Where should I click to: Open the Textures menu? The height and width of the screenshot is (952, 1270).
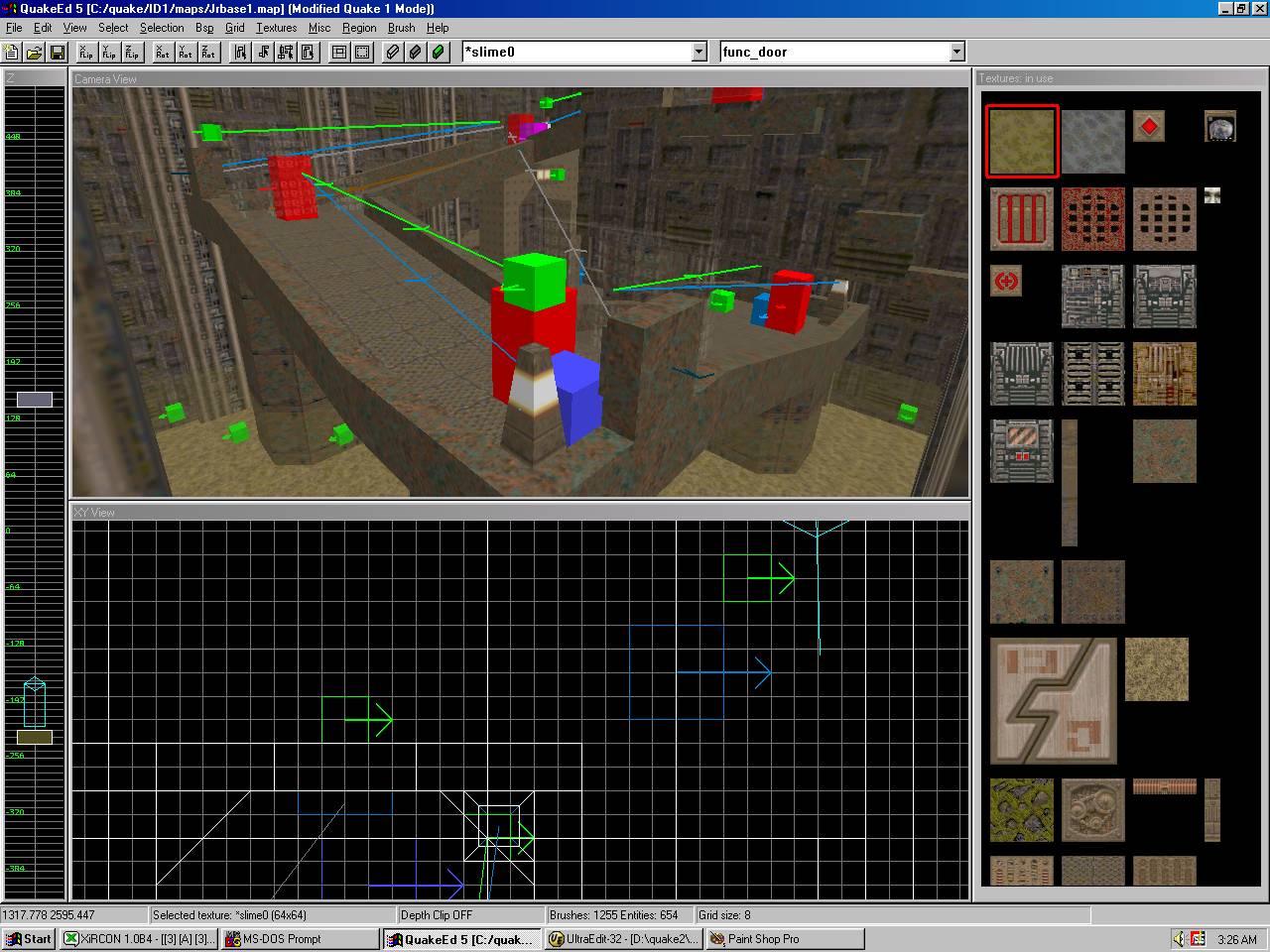point(276,28)
